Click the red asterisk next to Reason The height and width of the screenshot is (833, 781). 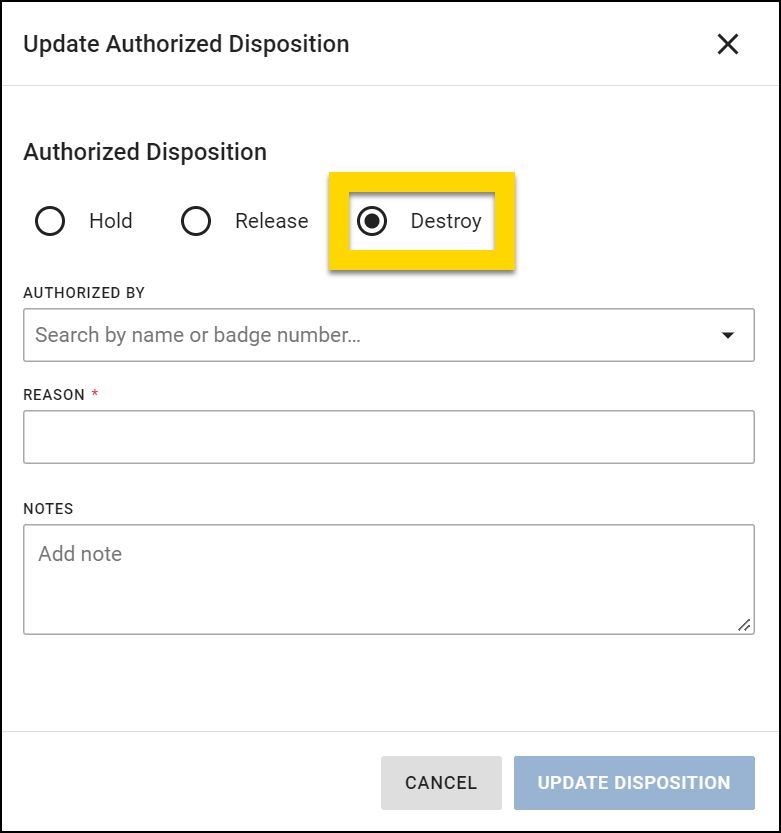pyautogui.click(x=96, y=394)
